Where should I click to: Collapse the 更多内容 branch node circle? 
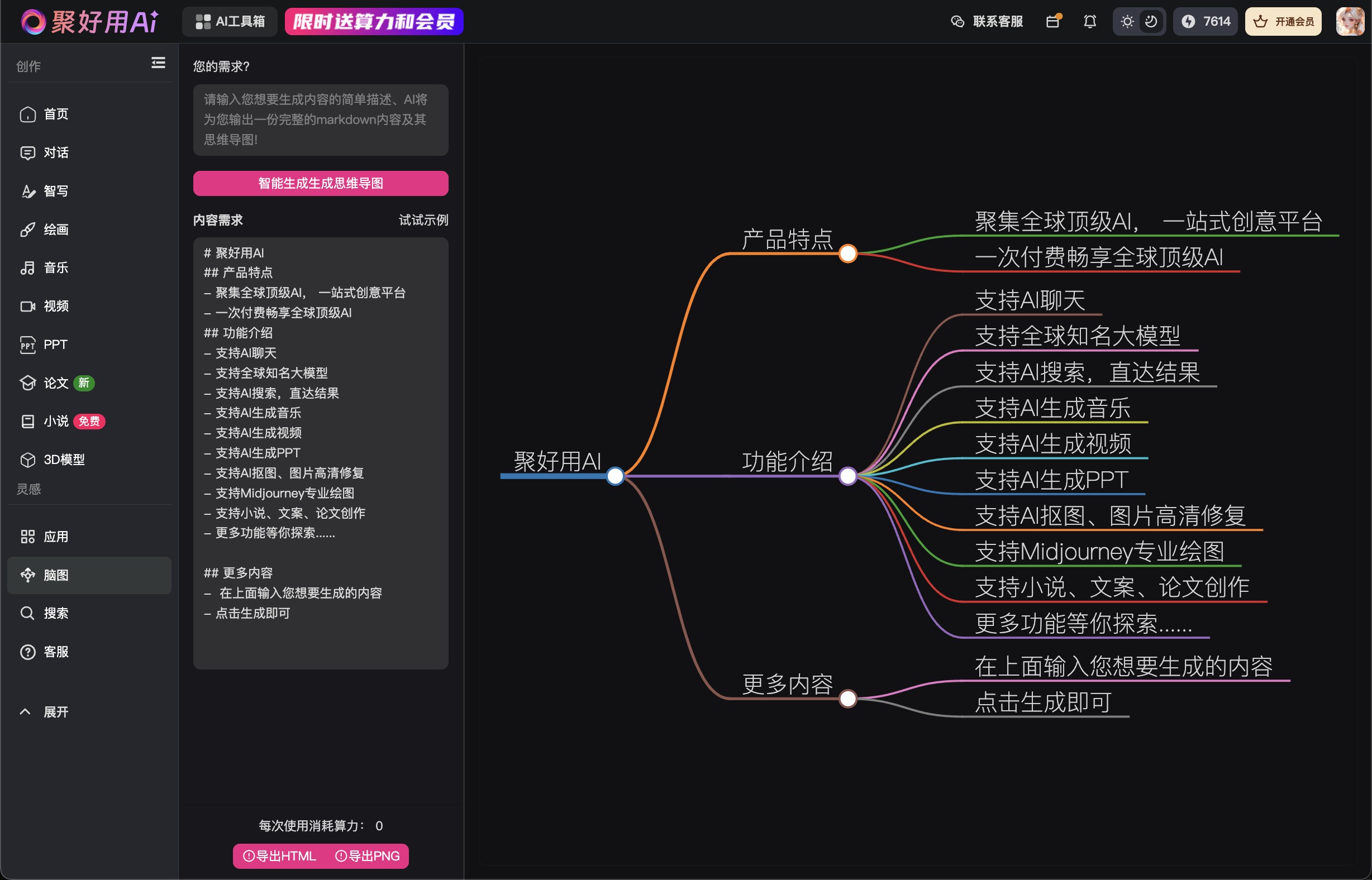click(848, 699)
